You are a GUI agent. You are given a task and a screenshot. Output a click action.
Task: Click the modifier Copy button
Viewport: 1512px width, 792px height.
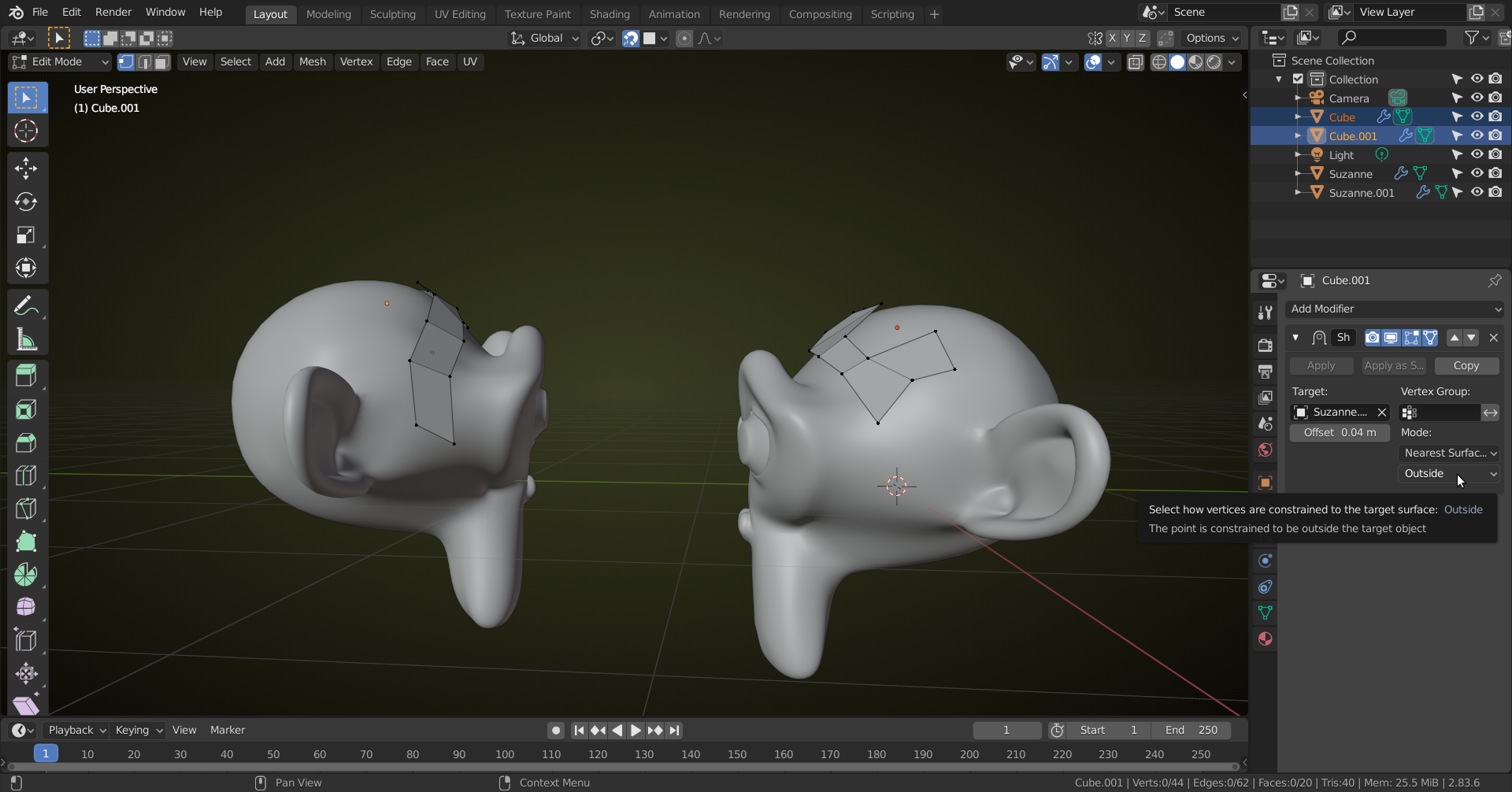[x=1466, y=365]
